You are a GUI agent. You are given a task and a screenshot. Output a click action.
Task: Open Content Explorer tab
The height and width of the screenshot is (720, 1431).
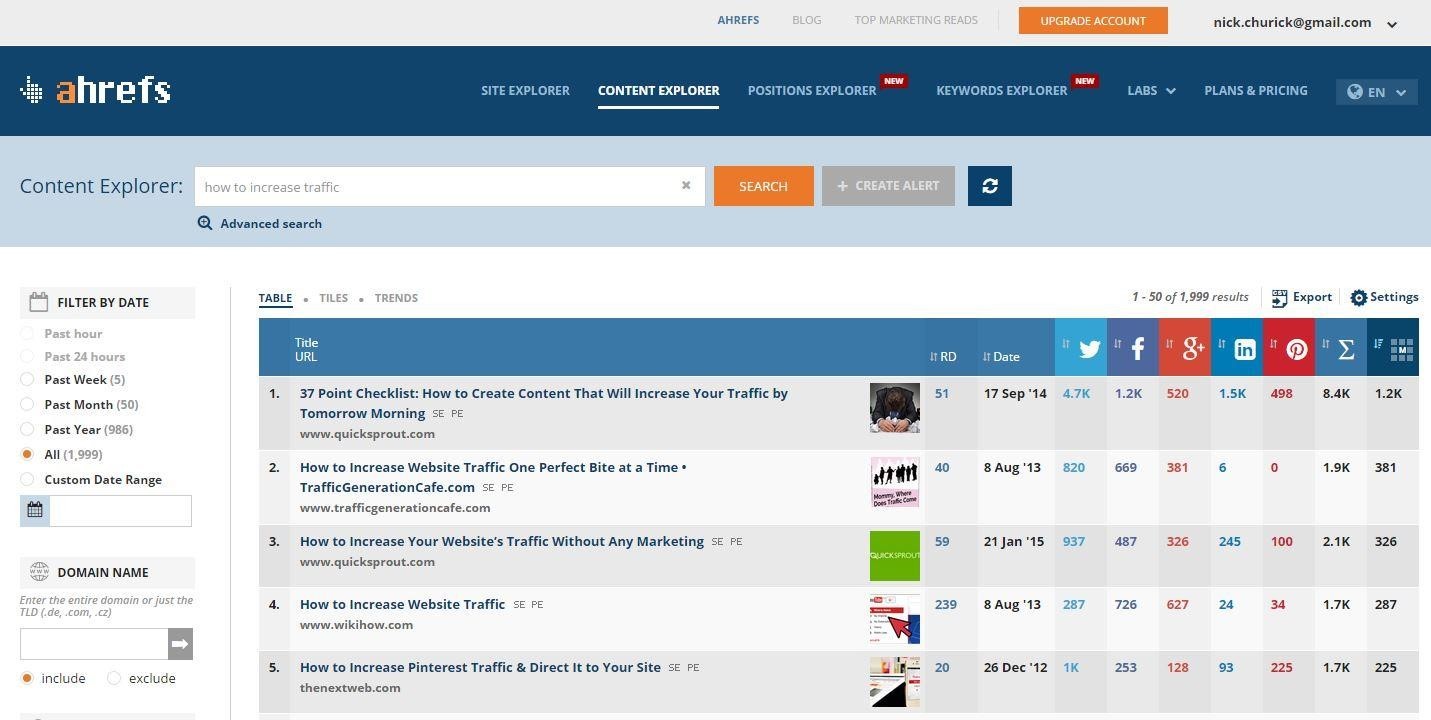pyautogui.click(x=658, y=91)
